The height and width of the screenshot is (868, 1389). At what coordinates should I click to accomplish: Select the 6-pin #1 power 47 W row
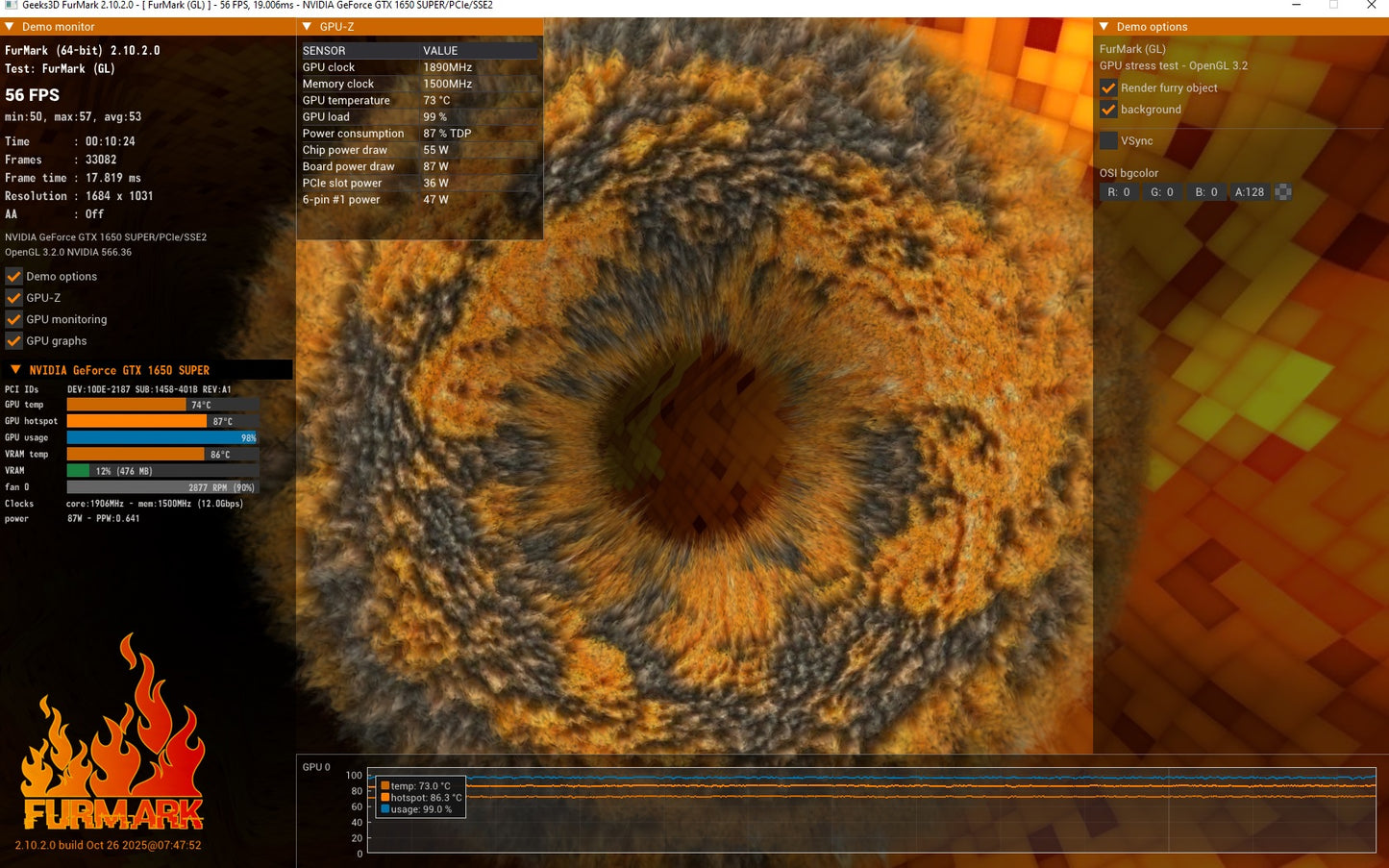[419, 200]
